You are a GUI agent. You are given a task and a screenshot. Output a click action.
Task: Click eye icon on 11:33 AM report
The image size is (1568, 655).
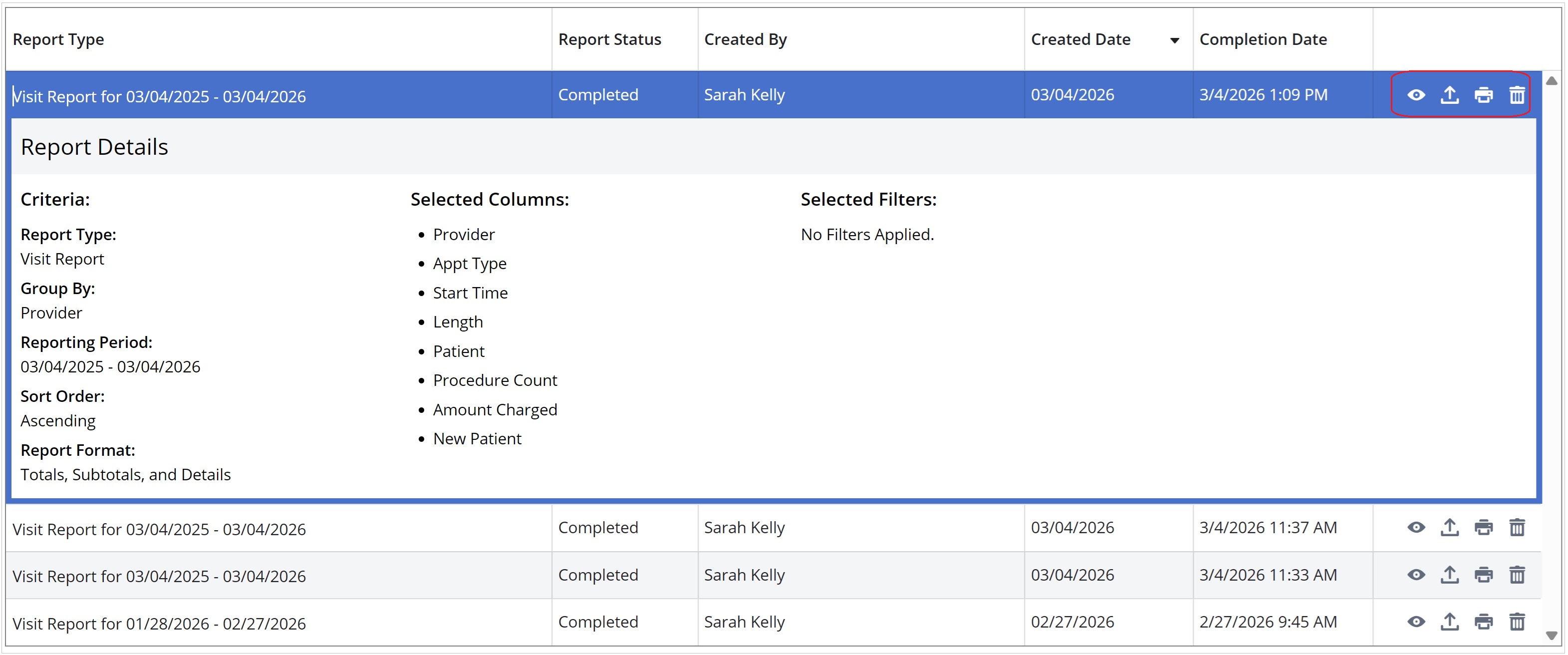pyautogui.click(x=1416, y=575)
